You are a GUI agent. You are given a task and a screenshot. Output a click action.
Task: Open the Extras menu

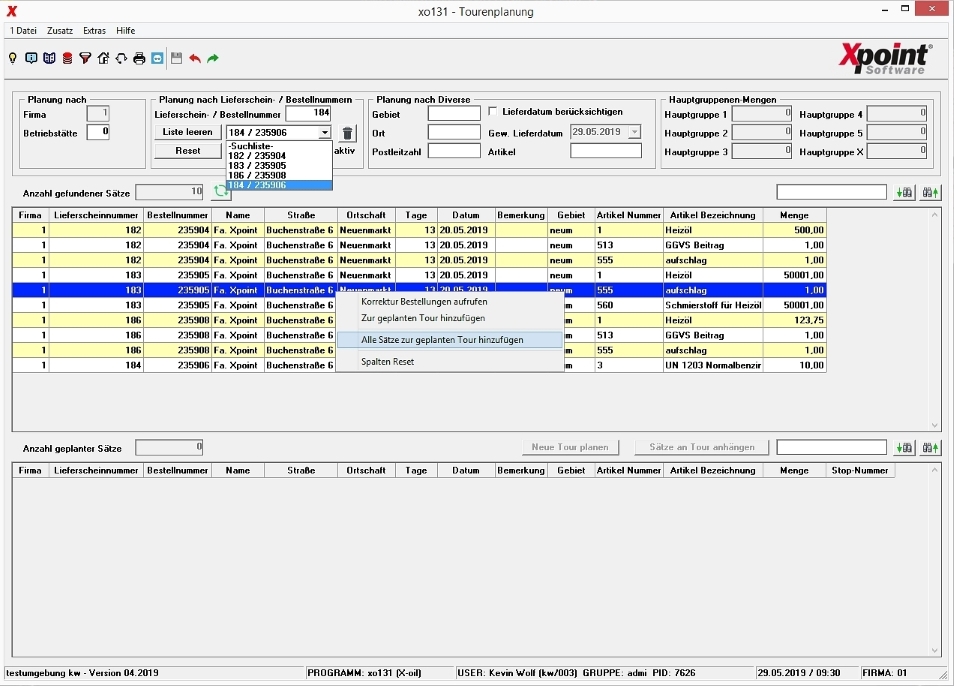94,30
